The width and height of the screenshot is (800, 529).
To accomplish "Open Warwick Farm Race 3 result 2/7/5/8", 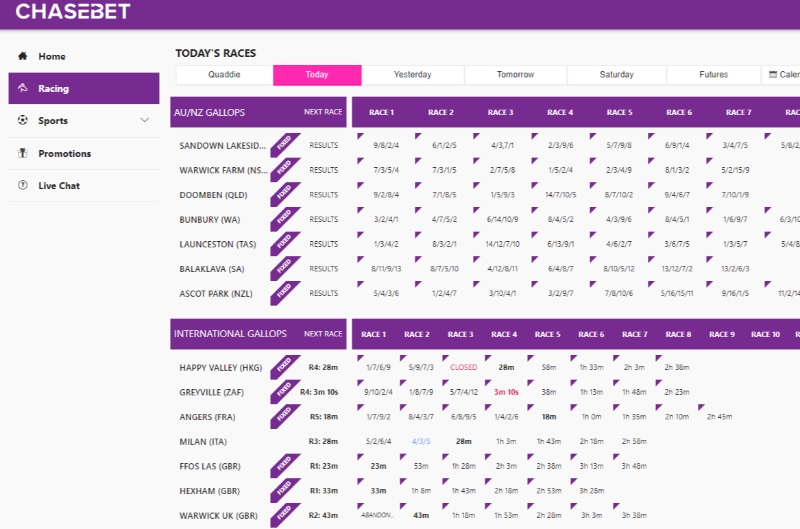I will click(x=503, y=170).
